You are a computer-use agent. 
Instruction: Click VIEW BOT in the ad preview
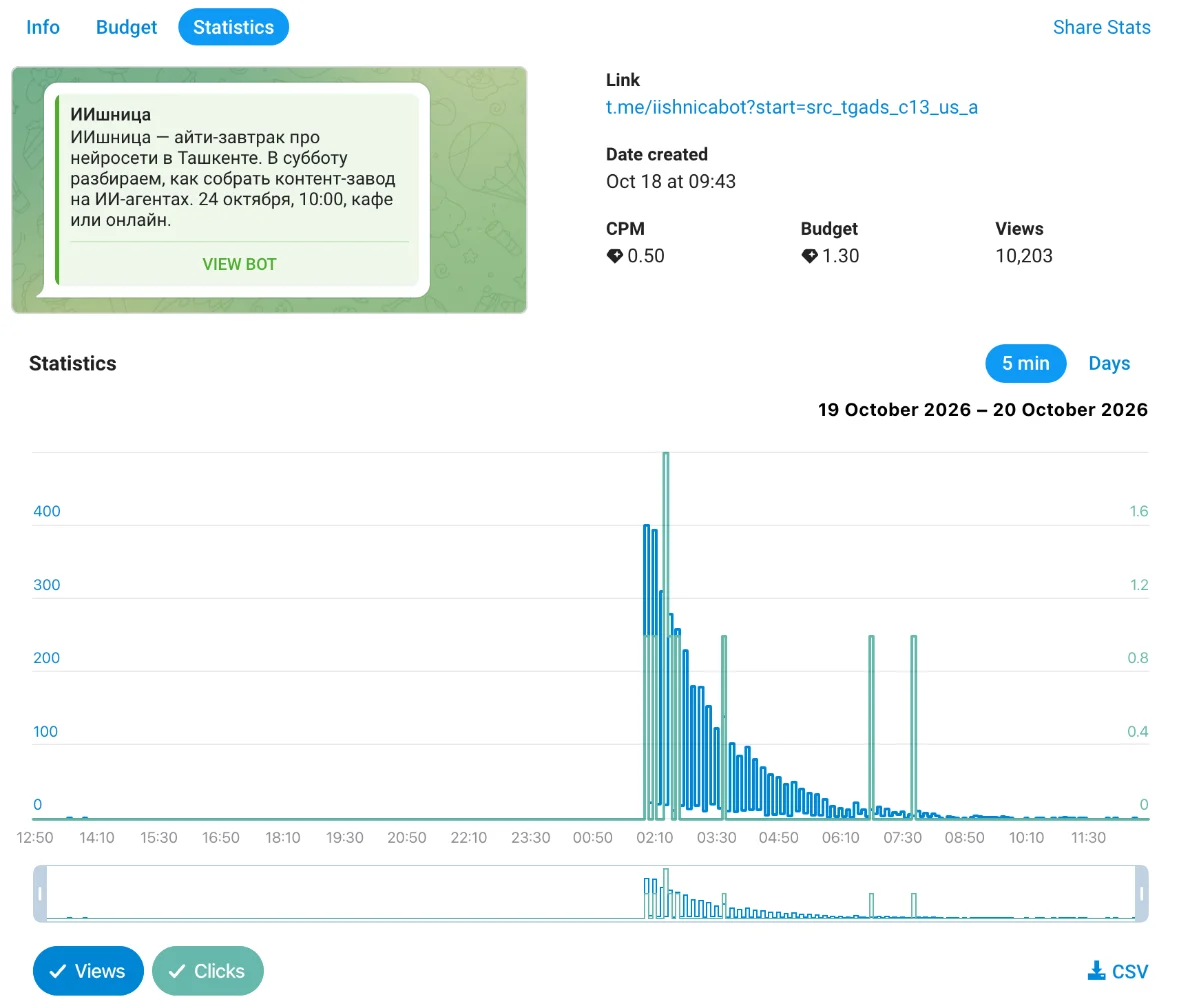(x=239, y=264)
